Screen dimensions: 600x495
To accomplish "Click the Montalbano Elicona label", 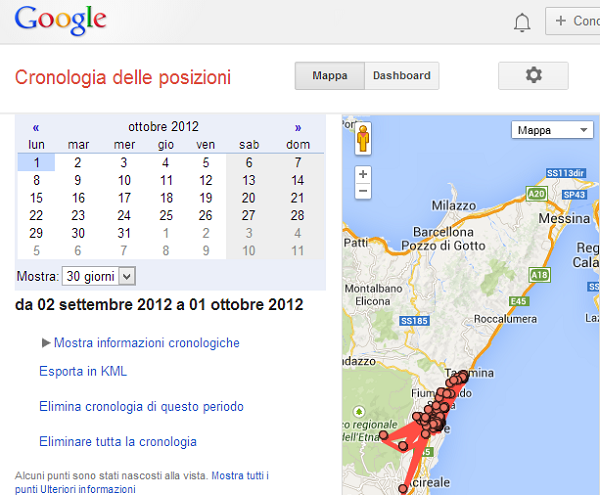I will [x=373, y=295].
